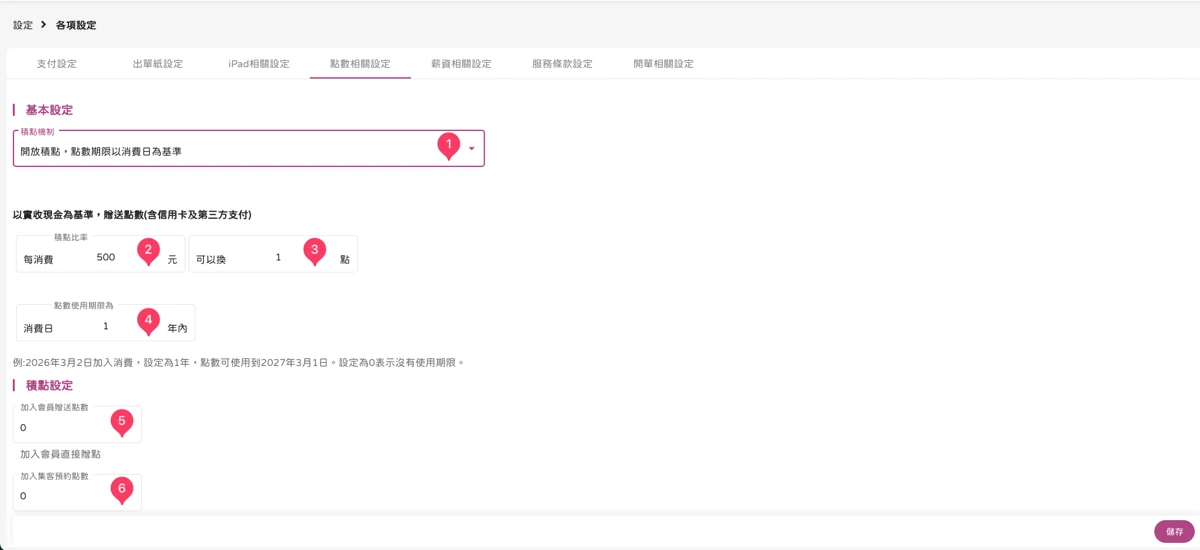This screenshot has width=1200, height=550.
Task: Click the example text about 2026年3月2日
Action: tap(238, 362)
